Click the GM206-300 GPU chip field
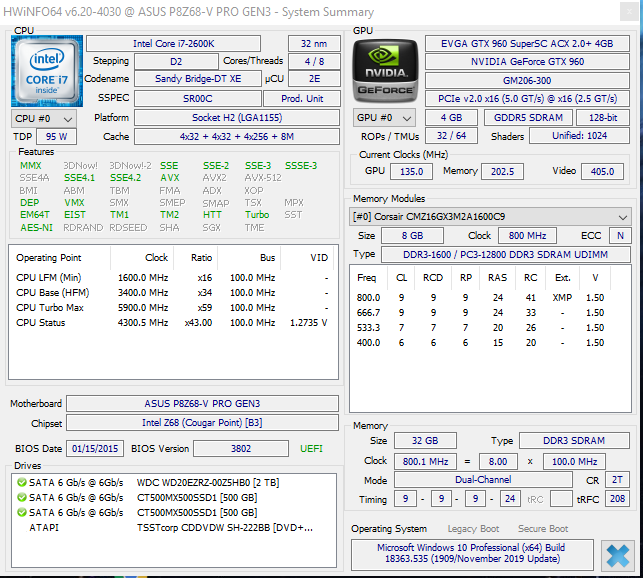This screenshot has height=578, width=643. pyautogui.click(x=527, y=80)
